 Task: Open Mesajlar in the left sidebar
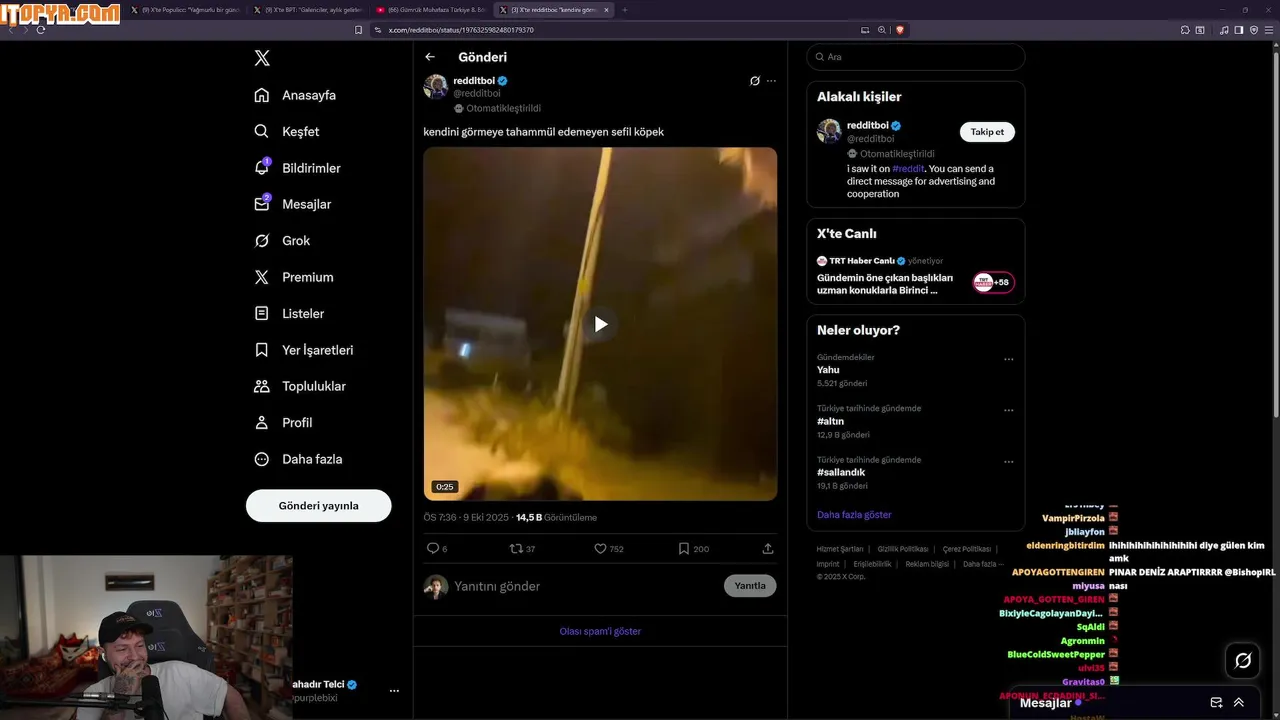(x=292, y=204)
